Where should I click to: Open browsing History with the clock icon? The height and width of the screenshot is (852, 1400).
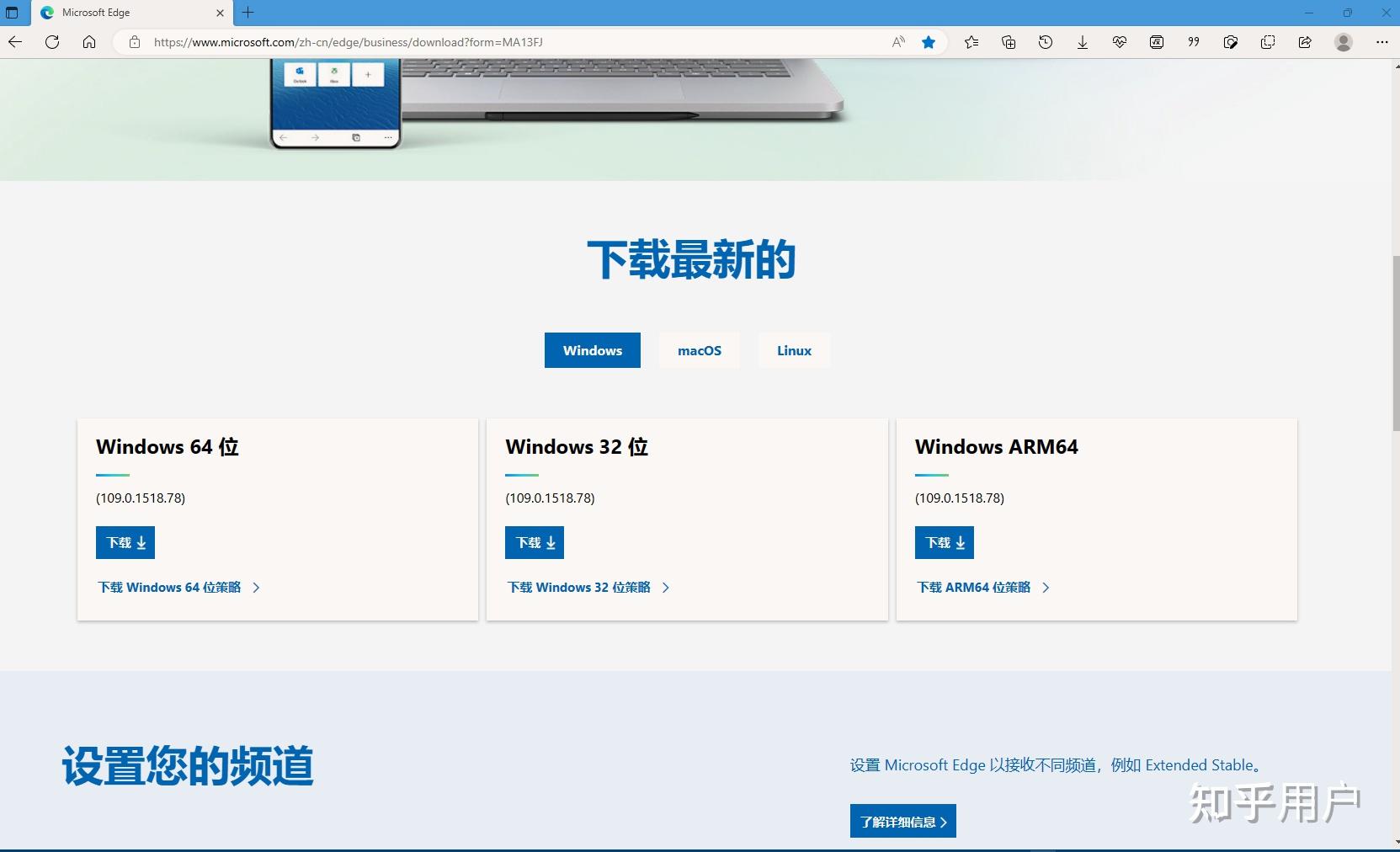click(x=1045, y=42)
